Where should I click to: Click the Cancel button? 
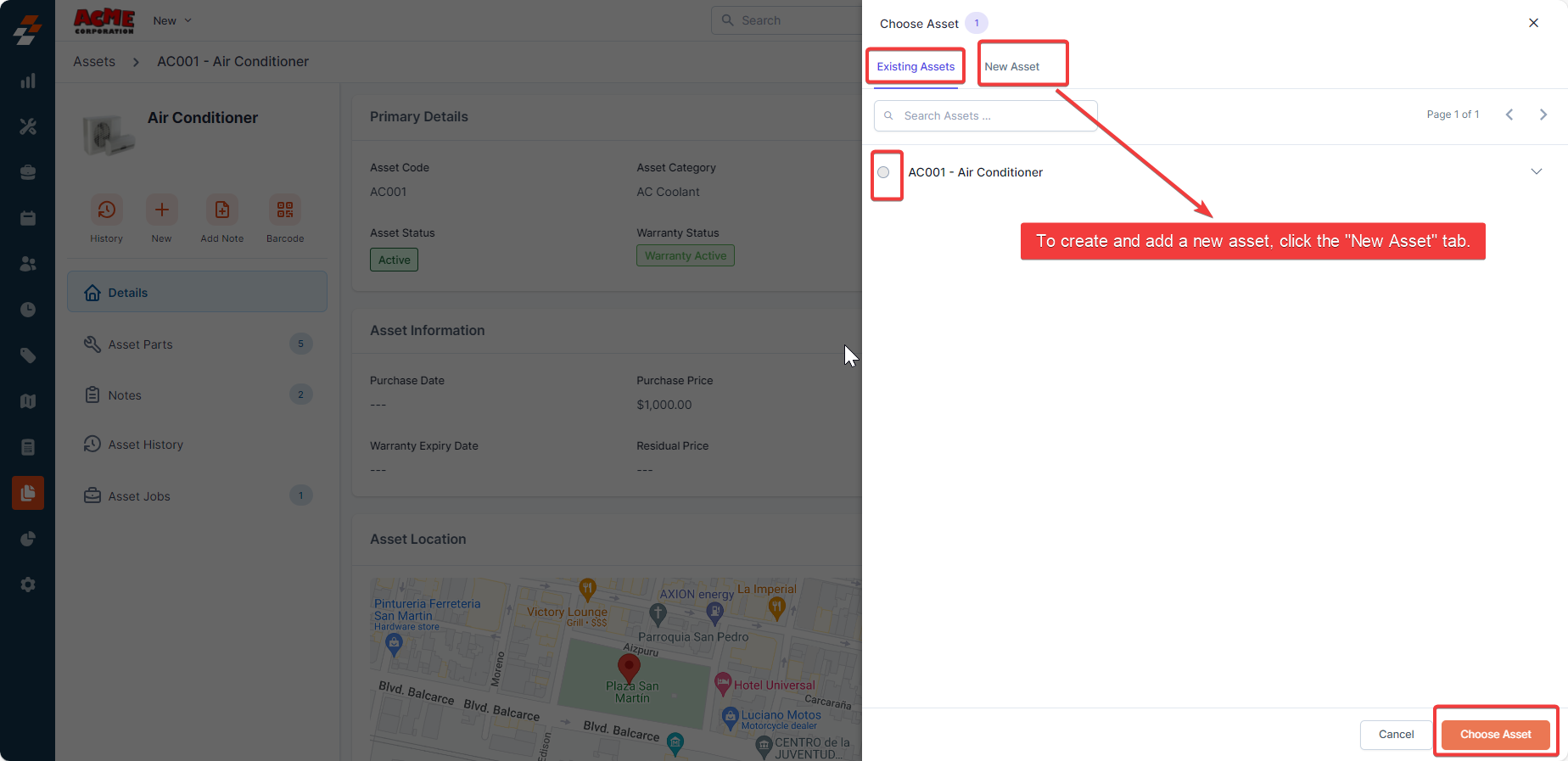click(1396, 735)
